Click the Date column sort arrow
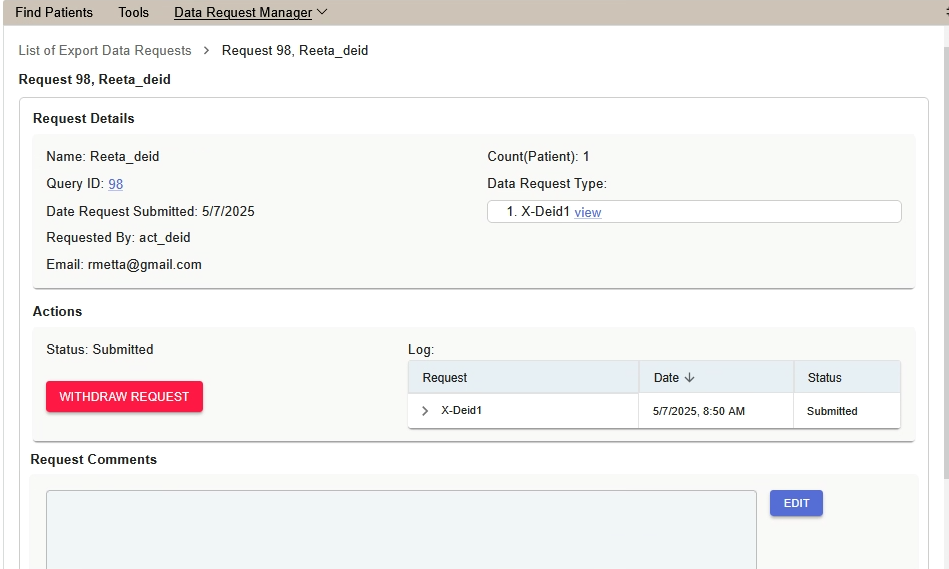 click(x=689, y=378)
